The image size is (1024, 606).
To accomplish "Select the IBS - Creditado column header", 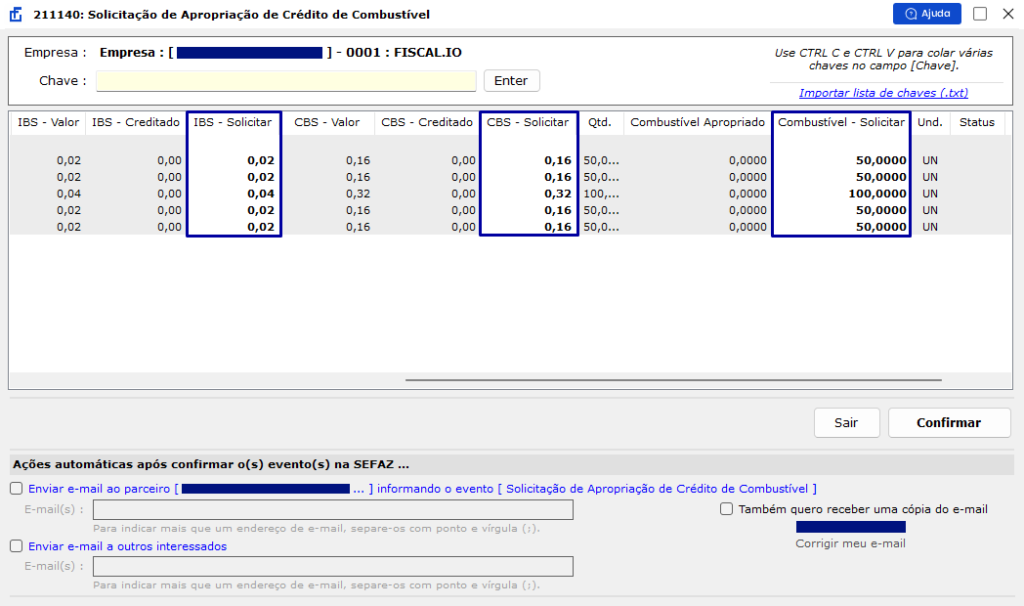I will pos(136,122).
